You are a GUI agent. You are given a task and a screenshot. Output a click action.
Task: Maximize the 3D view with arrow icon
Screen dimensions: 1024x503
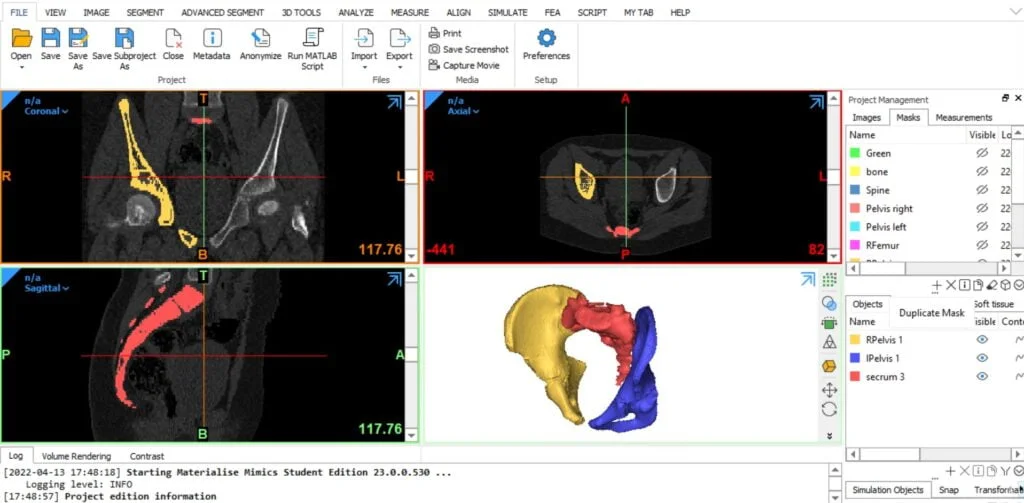[x=808, y=280]
